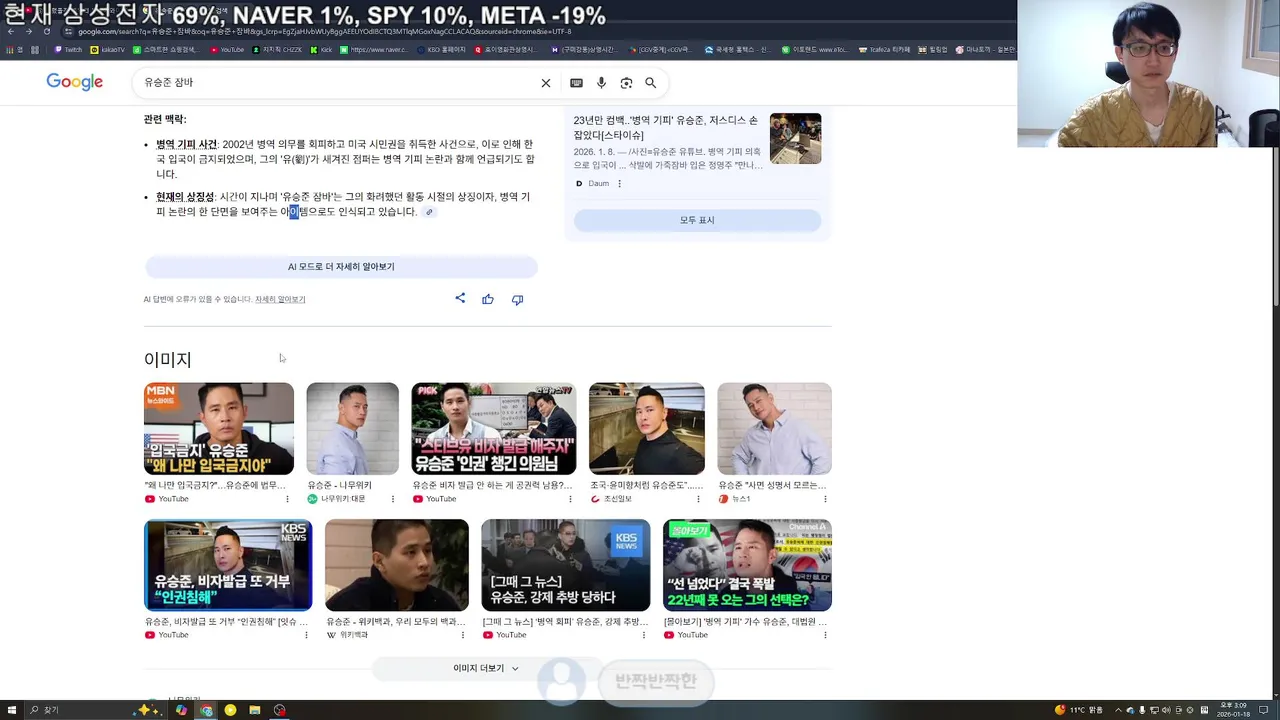Open Chrome from the taskbar
1280x720 pixels.
click(x=206, y=710)
